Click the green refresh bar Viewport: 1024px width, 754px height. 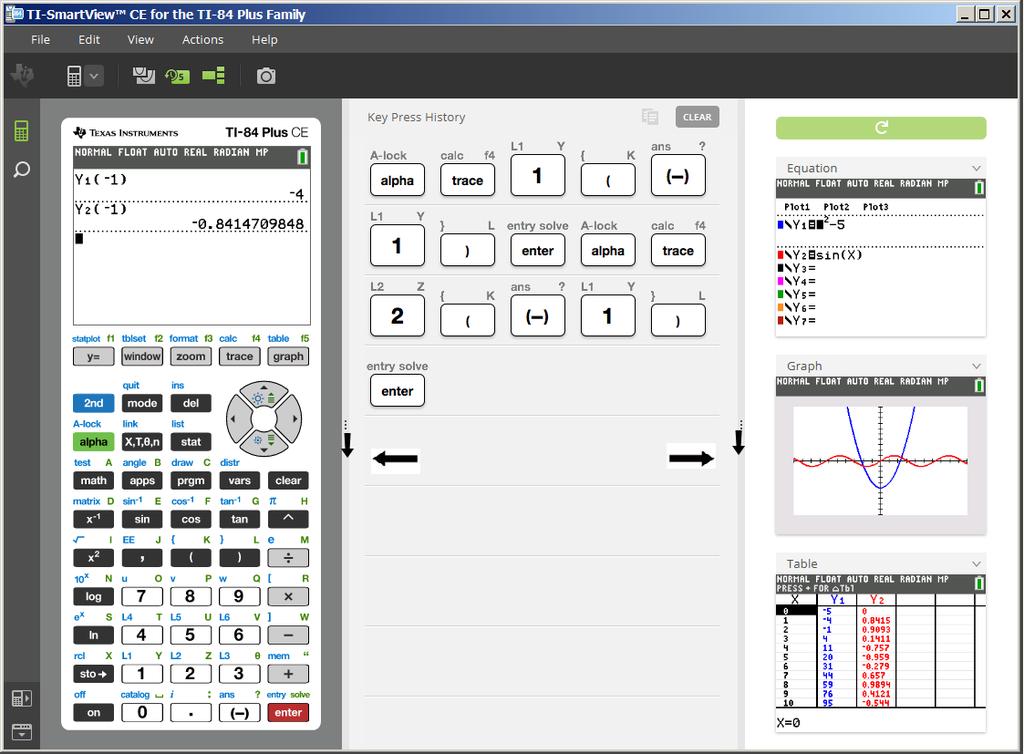(x=880, y=128)
